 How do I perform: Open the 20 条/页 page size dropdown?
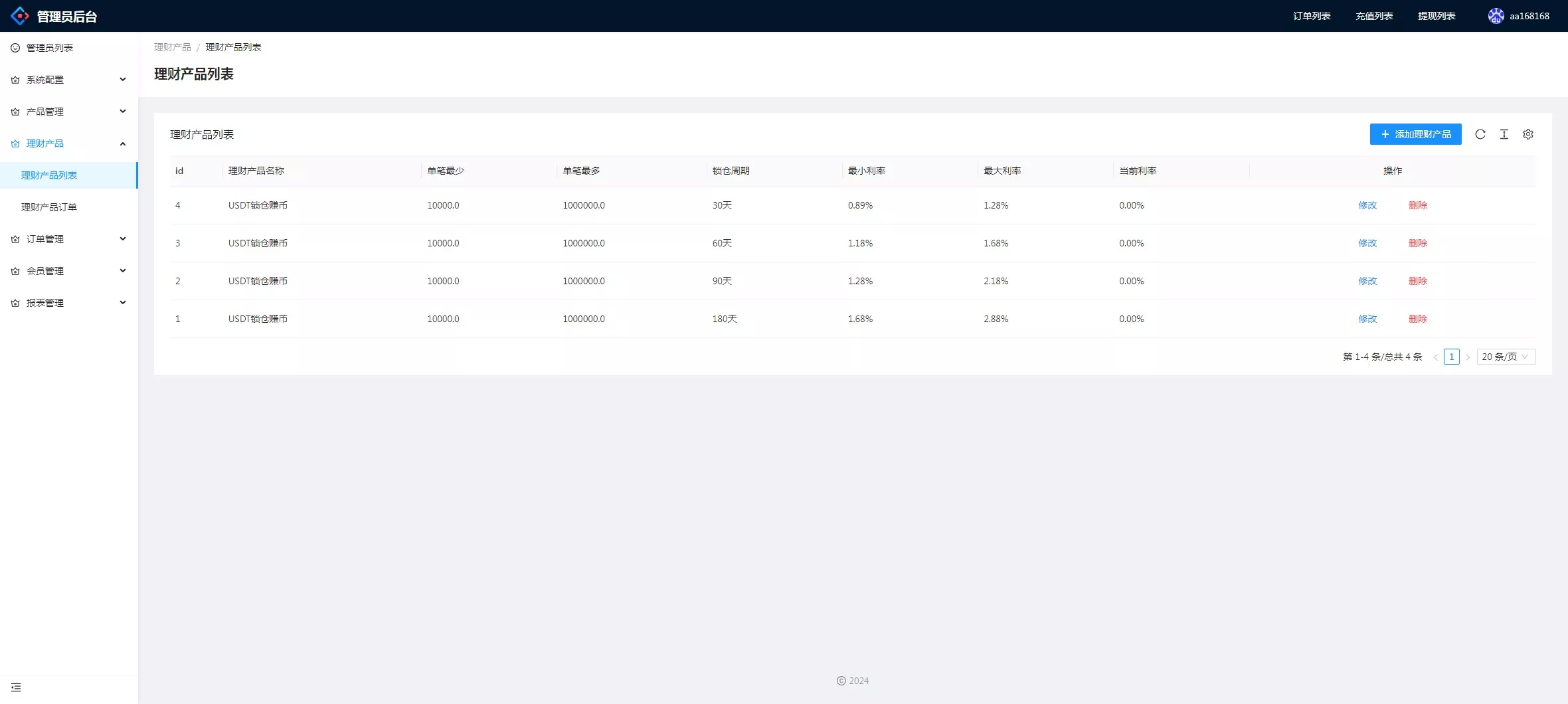tap(1506, 357)
